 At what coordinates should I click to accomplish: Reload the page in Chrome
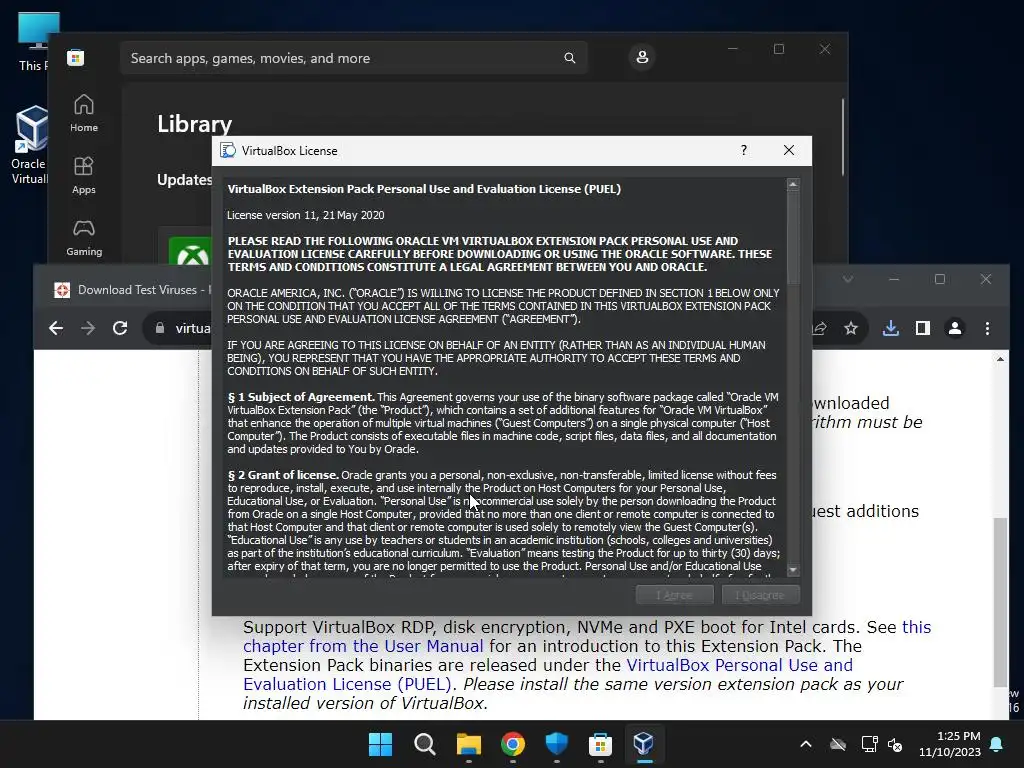pyautogui.click(x=120, y=328)
